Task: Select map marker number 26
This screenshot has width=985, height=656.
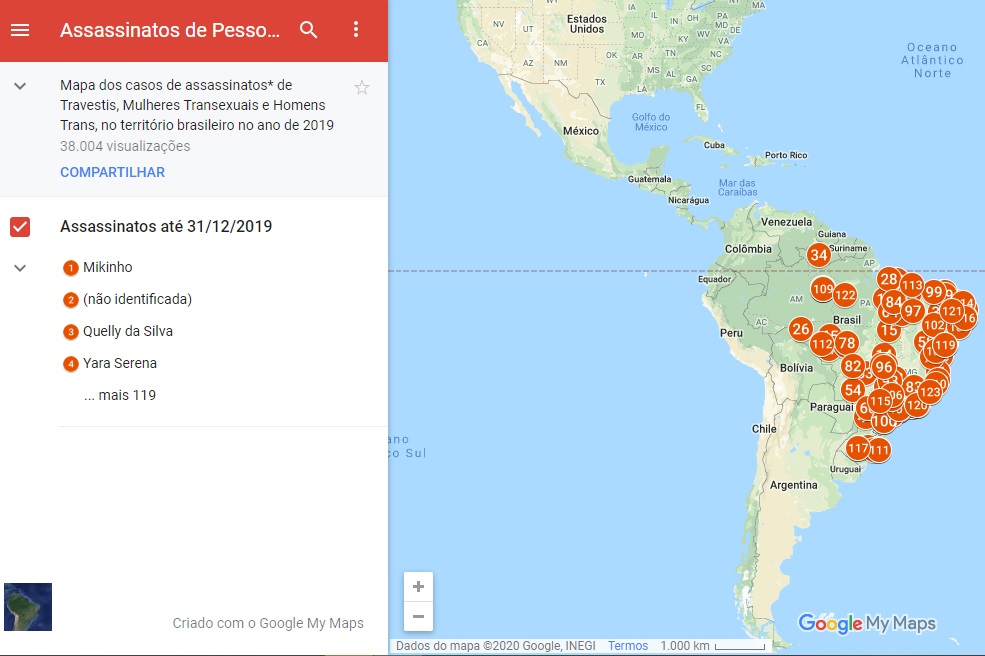Action: click(x=800, y=328)
